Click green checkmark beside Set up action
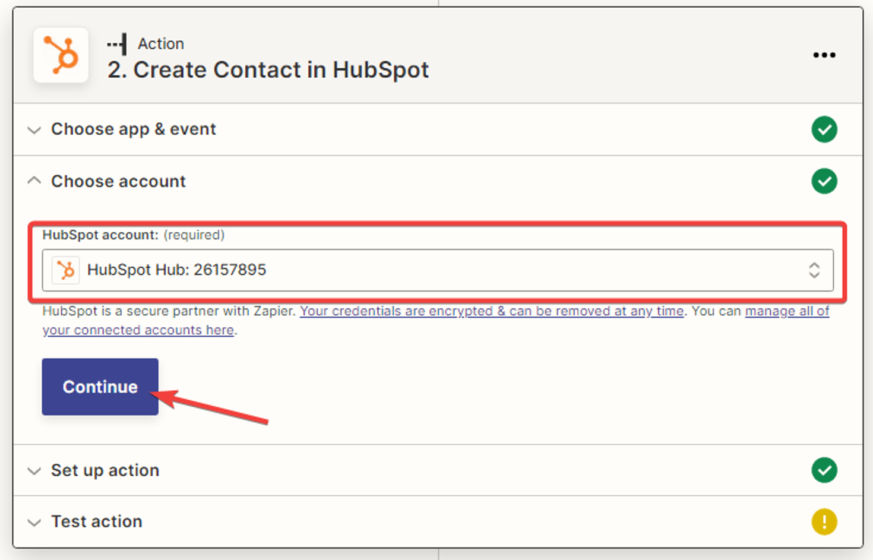Screen dimensions: 873x560 pyautogui.click(x=824, y=470)
